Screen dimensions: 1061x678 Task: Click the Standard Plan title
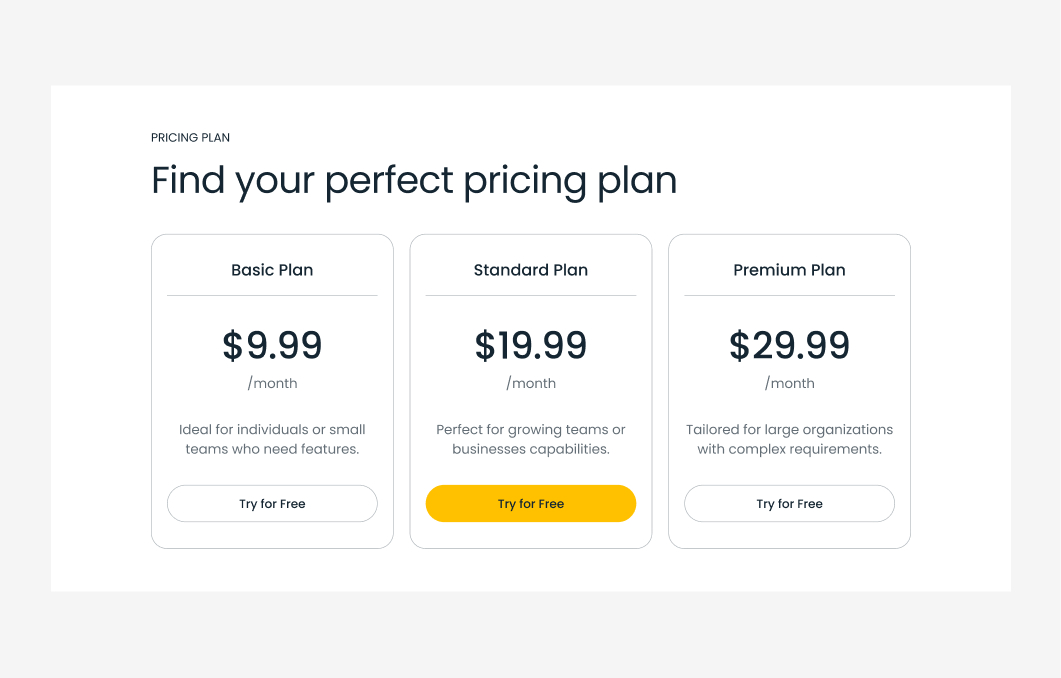530,270
